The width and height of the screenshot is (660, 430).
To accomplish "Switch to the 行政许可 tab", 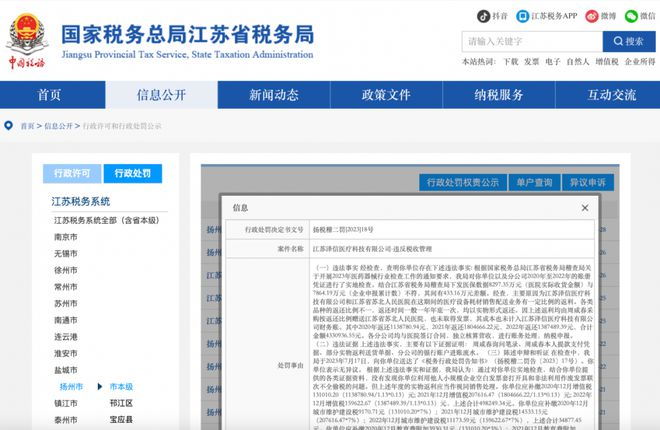I will tap(72, 173).
